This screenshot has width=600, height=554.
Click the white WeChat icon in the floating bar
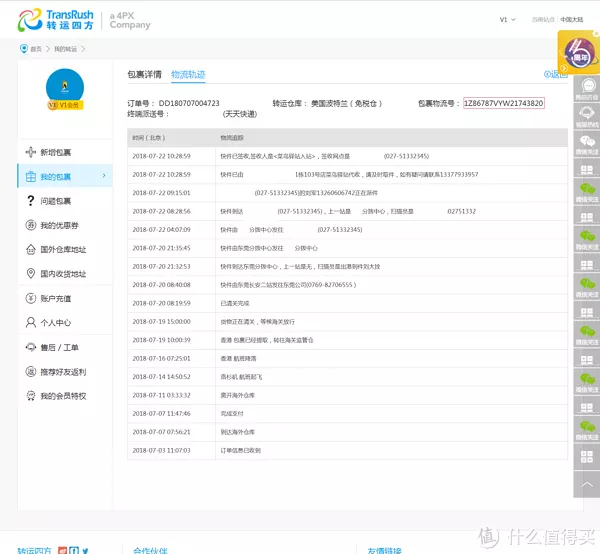coord(587,142)
